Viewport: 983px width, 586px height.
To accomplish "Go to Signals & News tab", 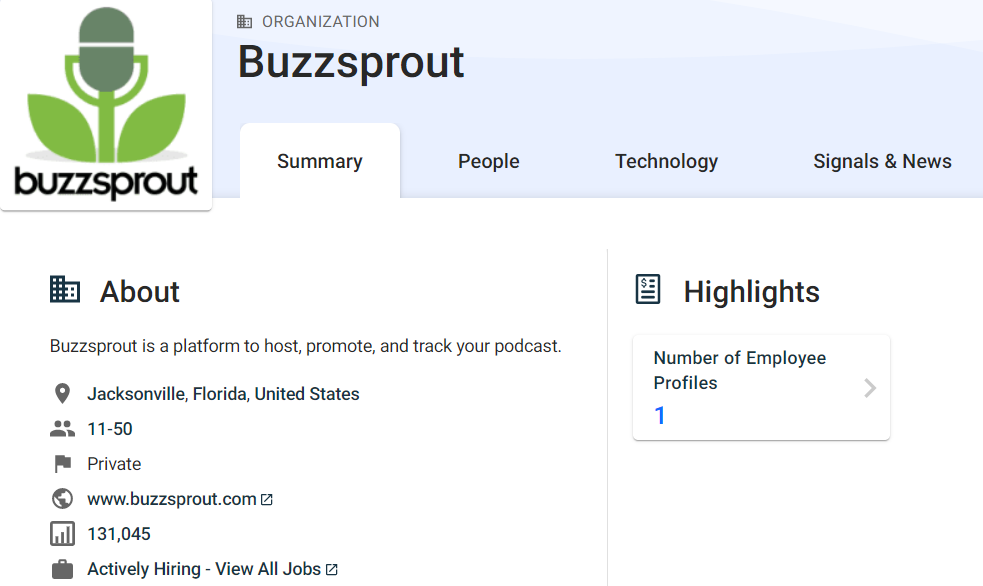I will tap(882, 161).
